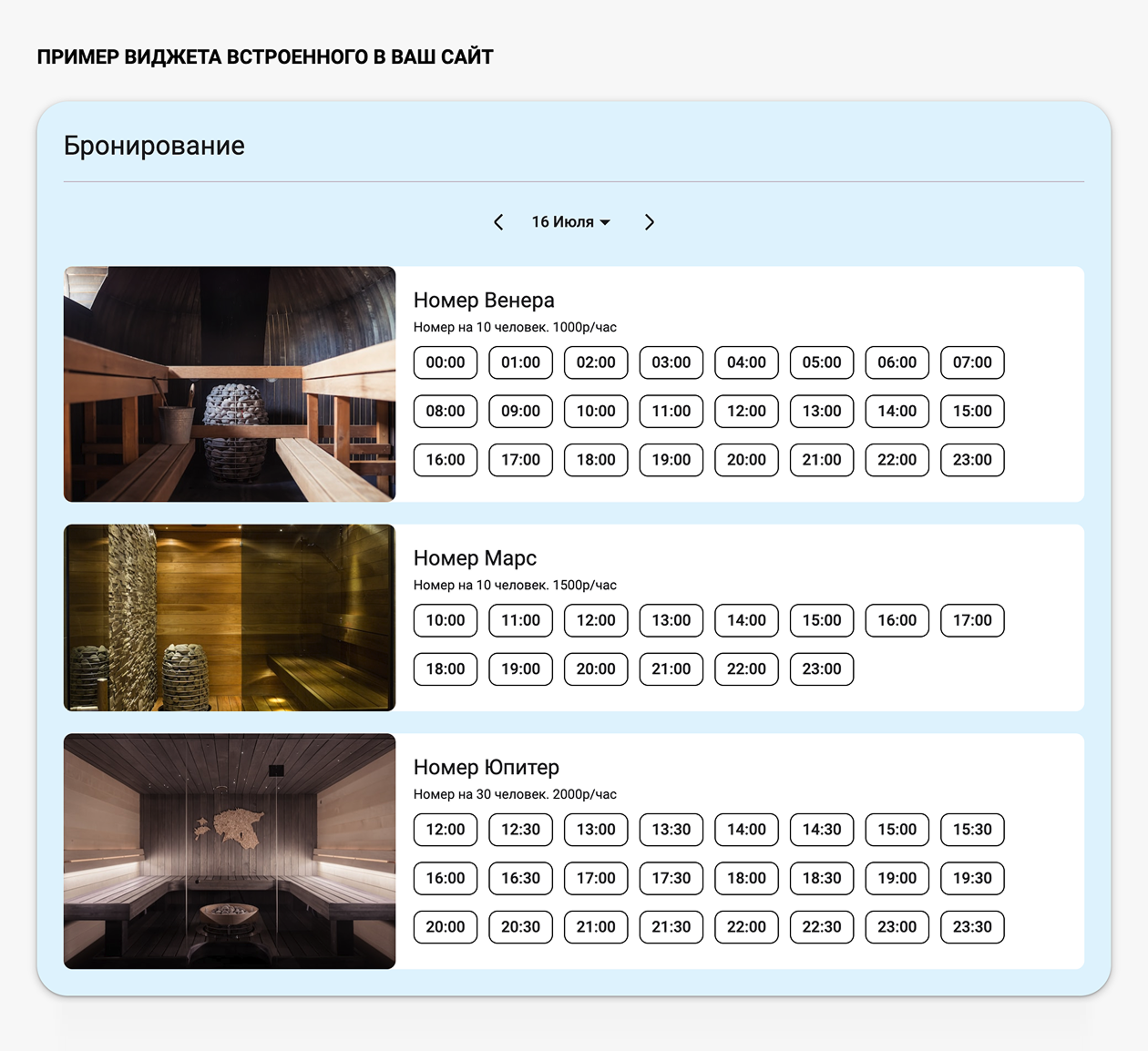The image size is (1148, 1051).
Task: Click the Номер Марс sauna photo
Action: (230, 617)
